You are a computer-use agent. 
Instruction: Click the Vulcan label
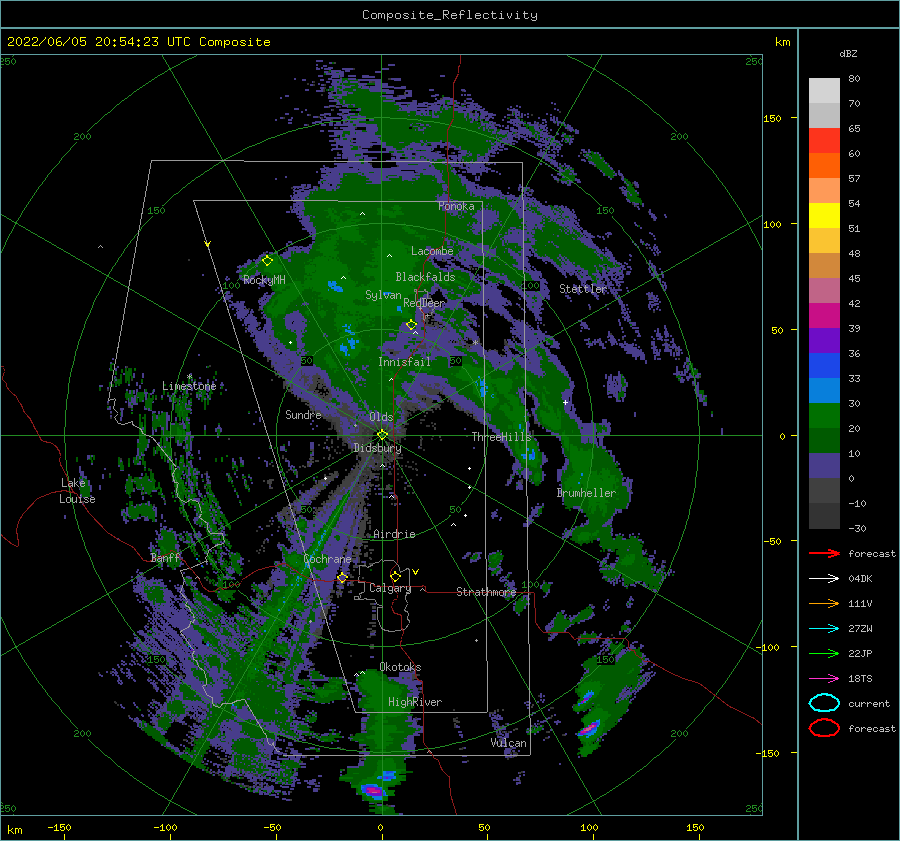coord(509,743)
